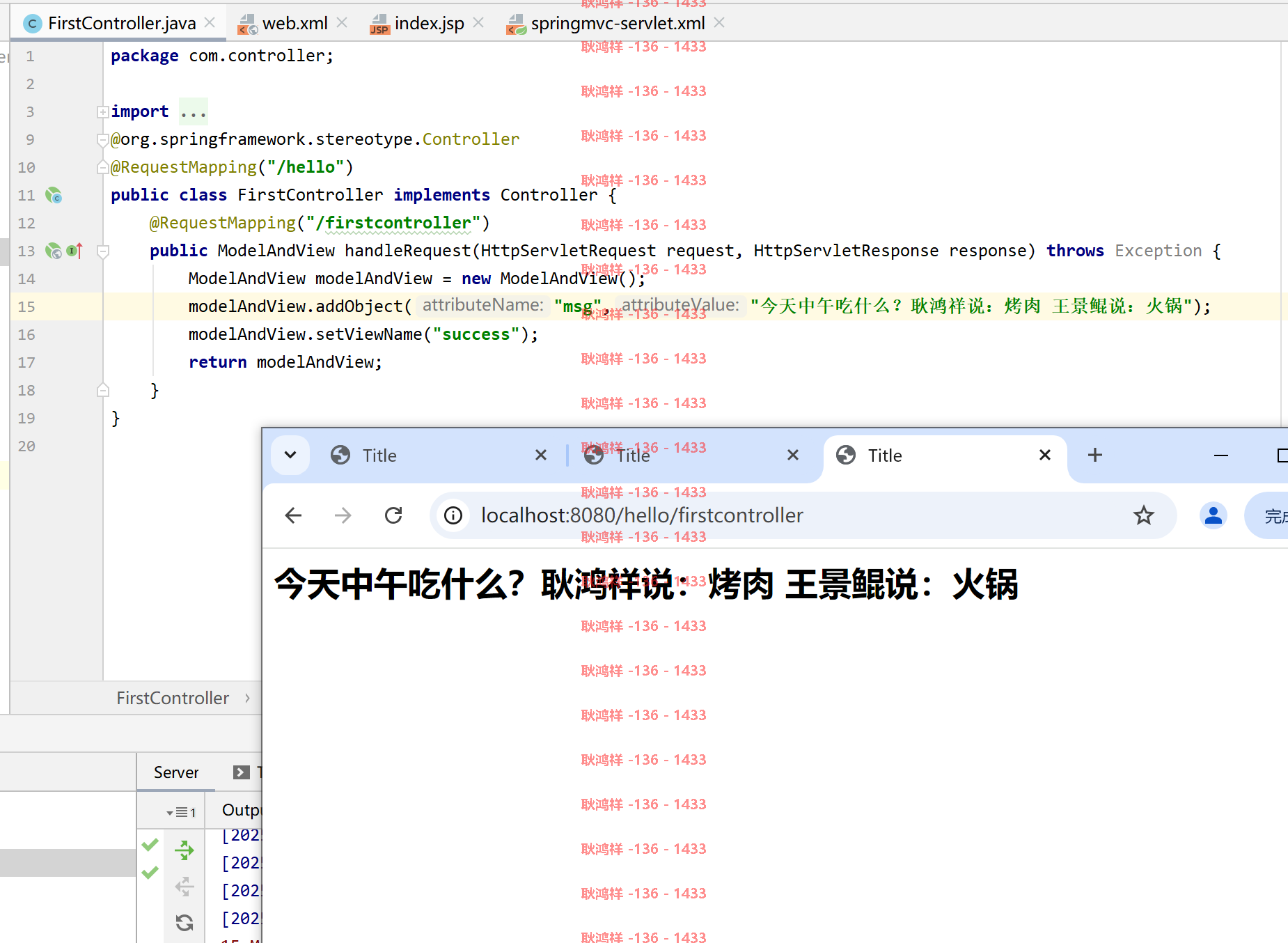
Task: Click the partially visible blue update button in browser
Action: (1267, 515)
